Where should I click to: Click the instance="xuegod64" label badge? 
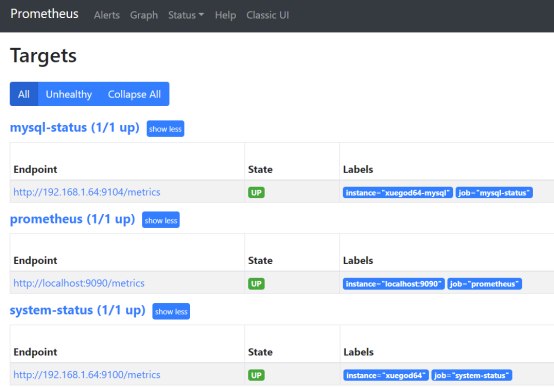pyautogui.click(x=386, y=375)
